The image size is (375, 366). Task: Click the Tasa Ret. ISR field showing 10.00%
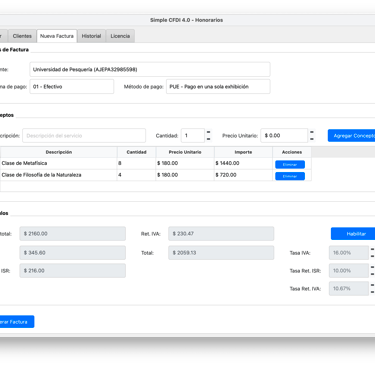(349, 271)
